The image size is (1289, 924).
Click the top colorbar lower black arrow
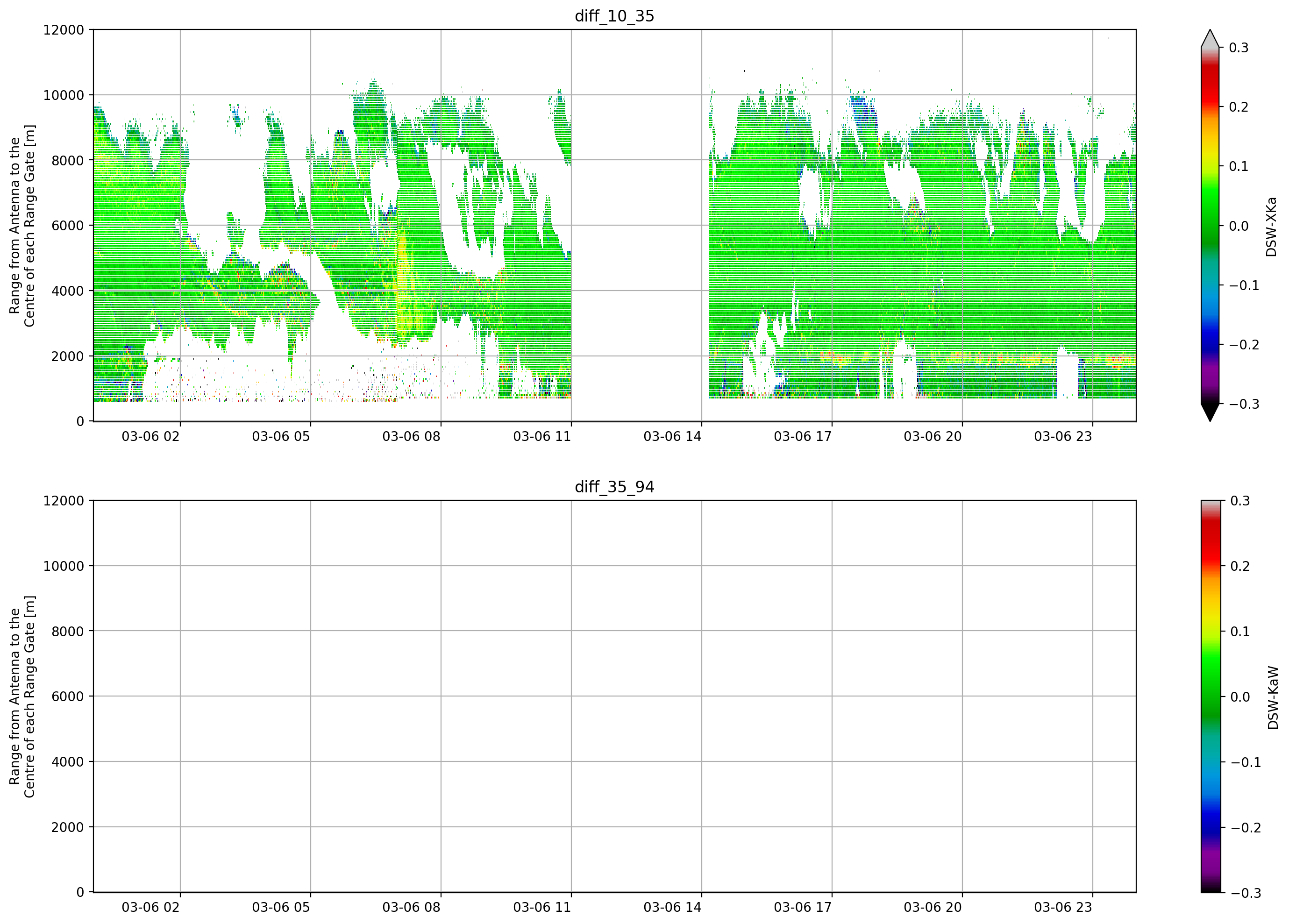coord(1210,412)
